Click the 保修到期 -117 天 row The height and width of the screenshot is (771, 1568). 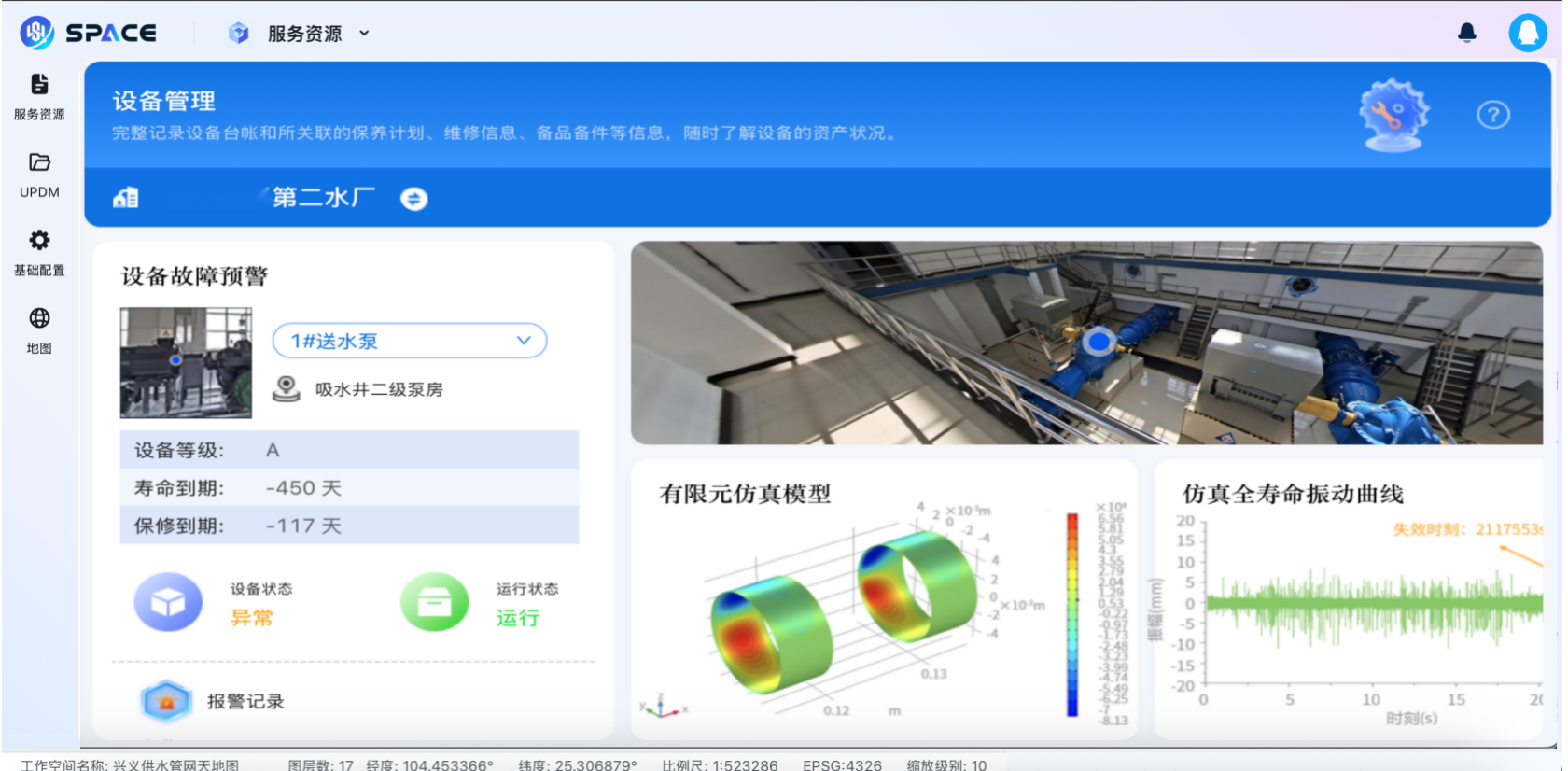[349, 525]
